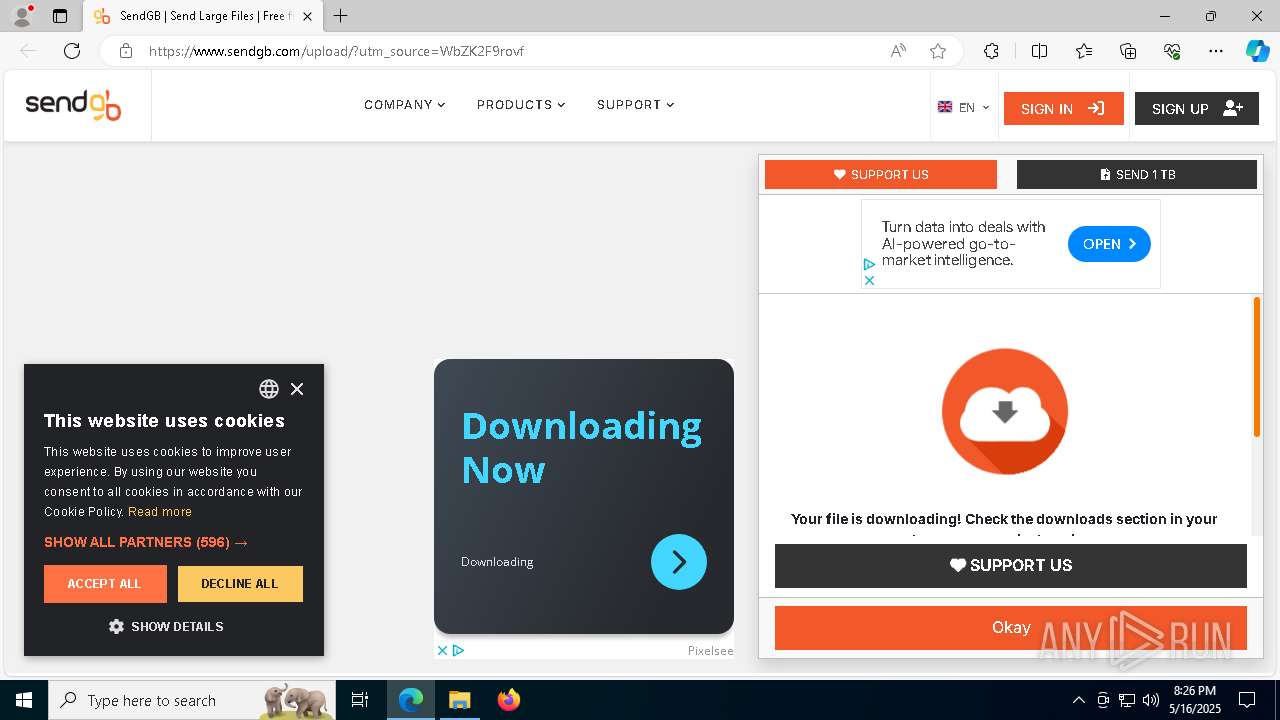Click the Downloading Now arrow button

click(x=679, y=562)
